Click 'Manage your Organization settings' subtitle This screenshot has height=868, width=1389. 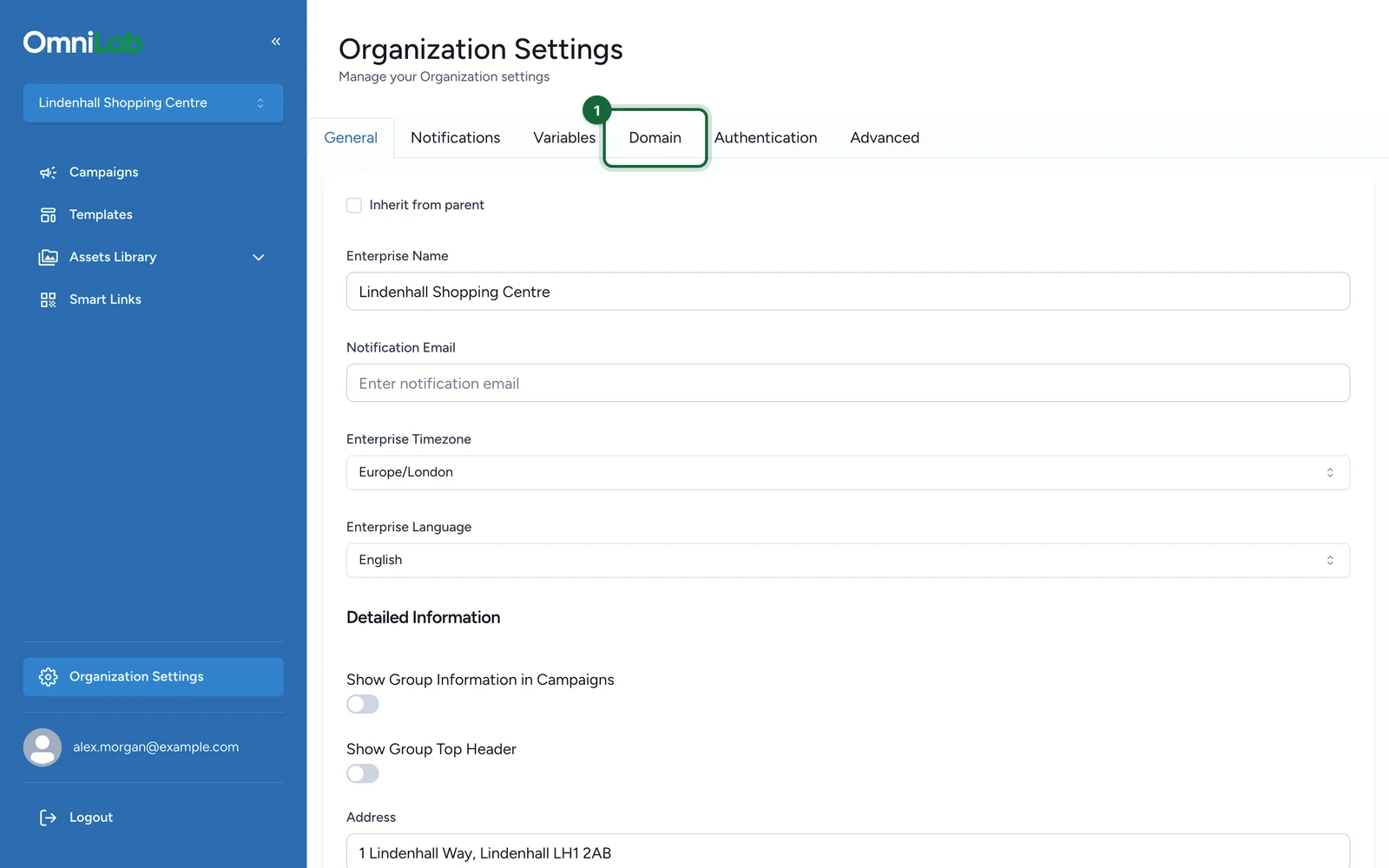tap(444, 77)
